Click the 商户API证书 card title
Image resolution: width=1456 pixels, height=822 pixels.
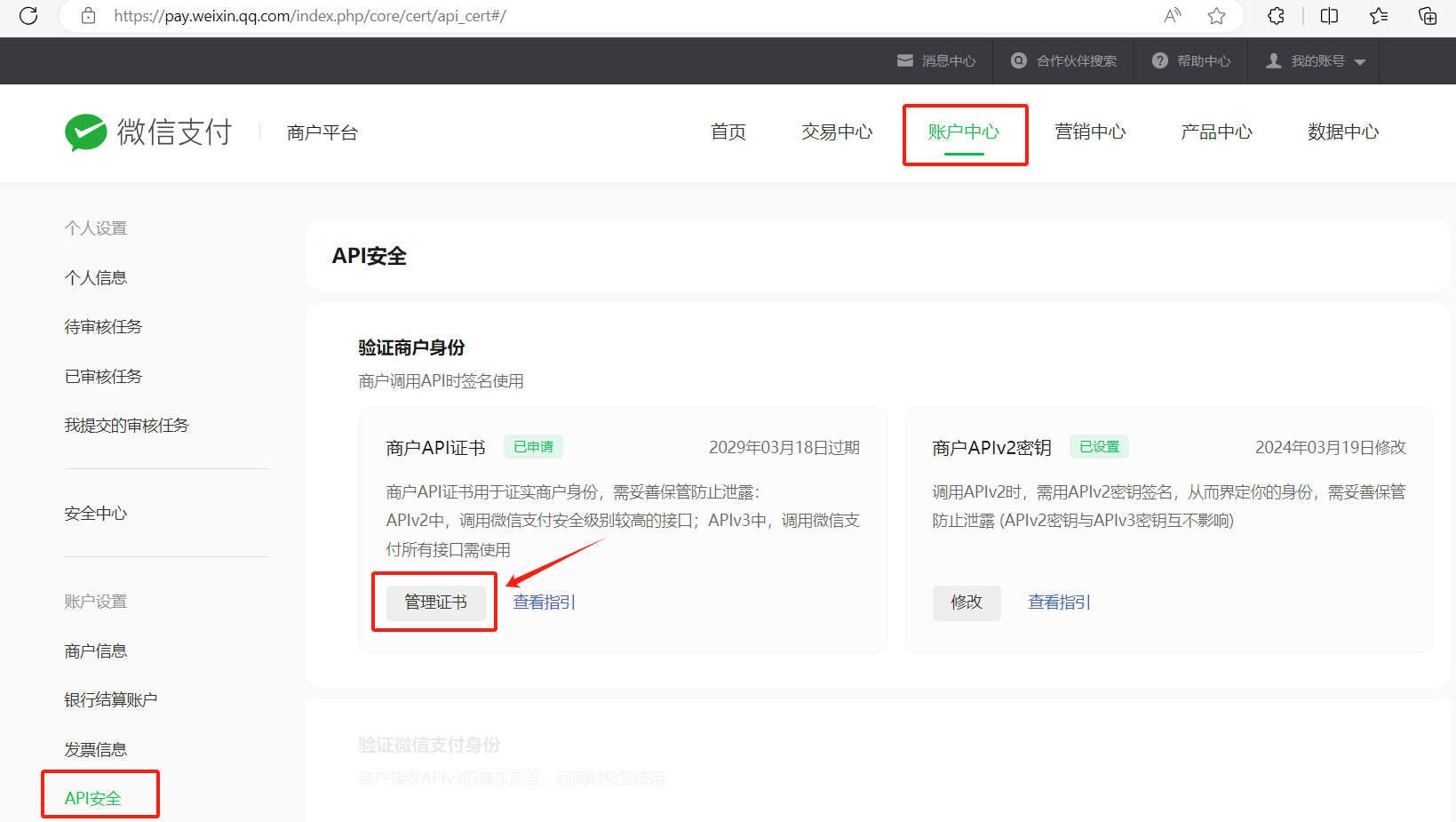click(x=436, y=448)
